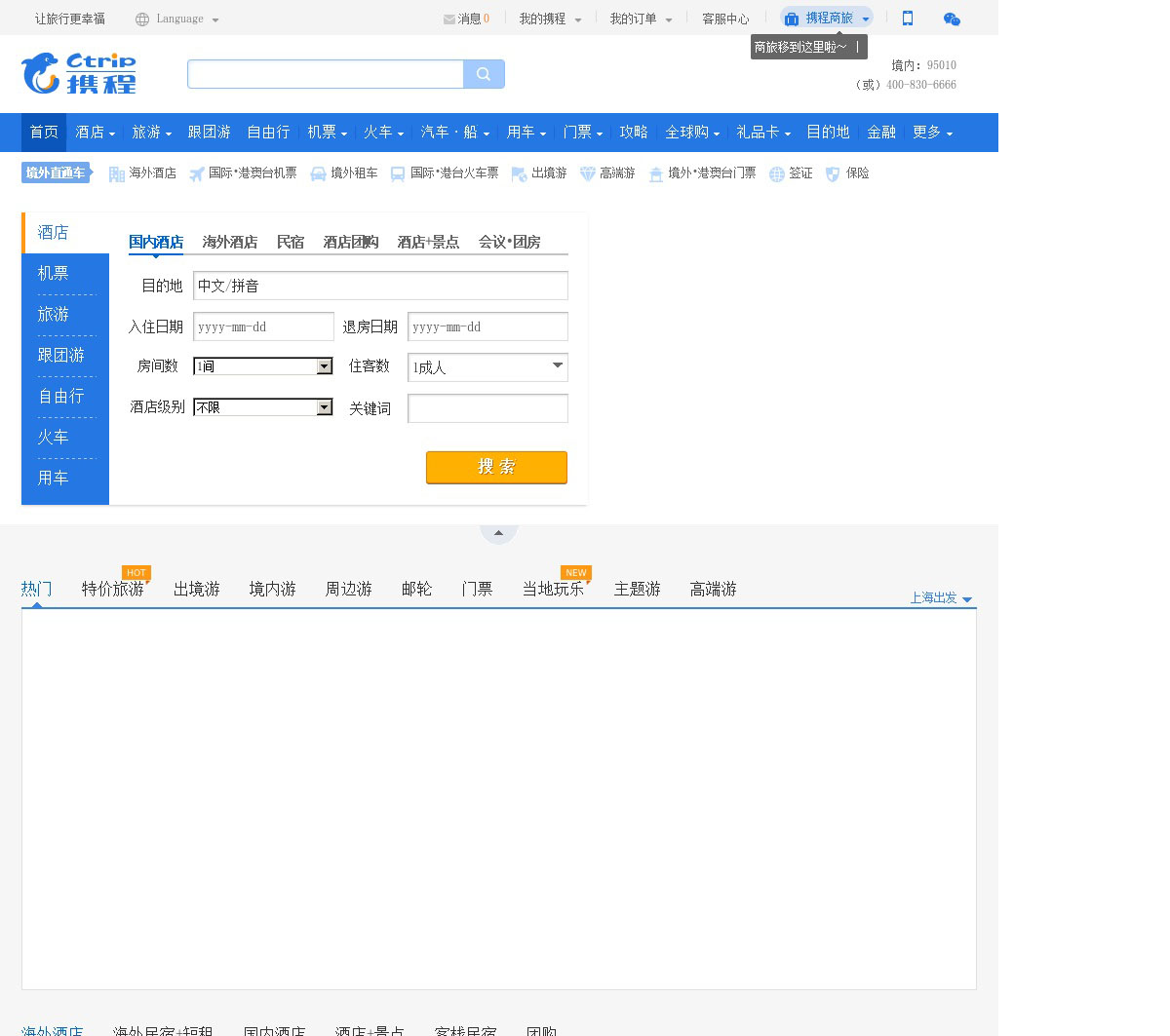
Task: Open 国际·港澳台机票 airplane icon link
Action: click(x=243, y=173)
